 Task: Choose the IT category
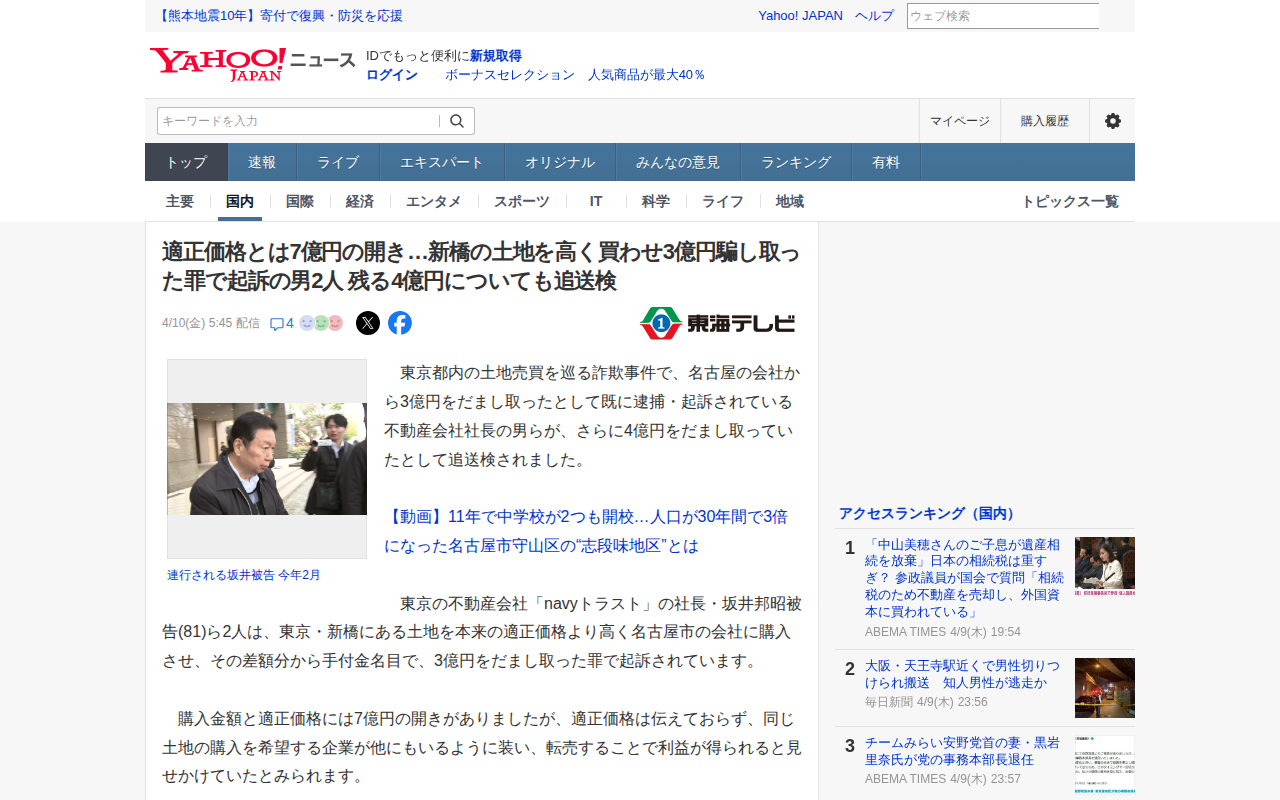coord(596,201)
